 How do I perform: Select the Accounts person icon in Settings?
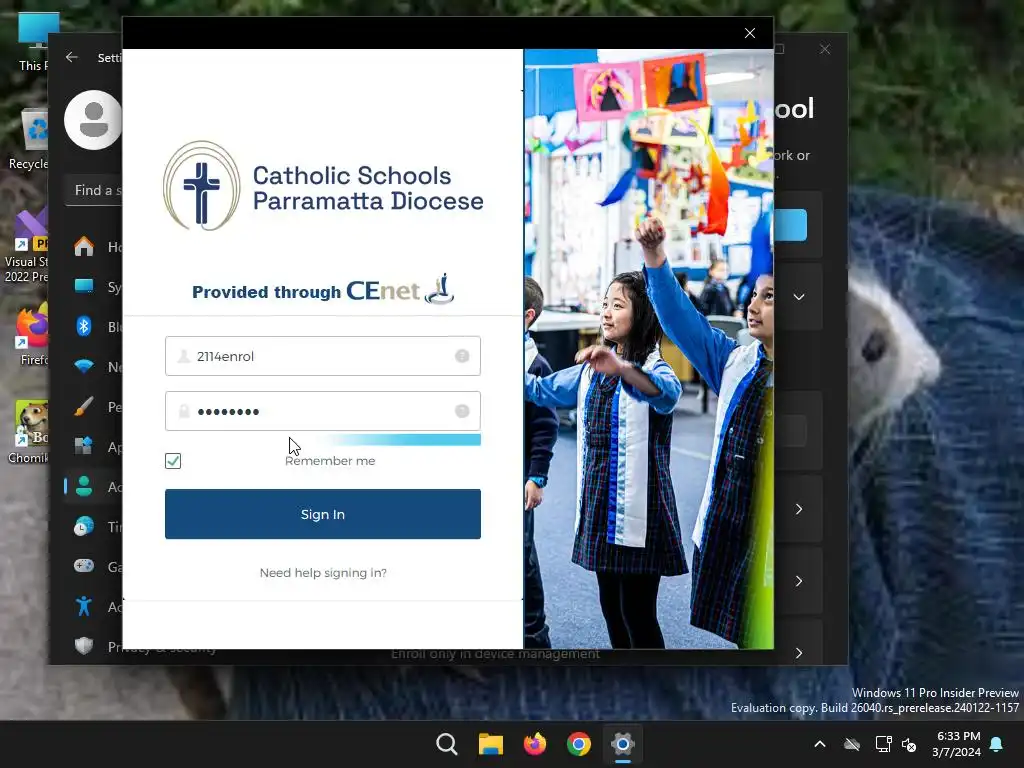84,487
